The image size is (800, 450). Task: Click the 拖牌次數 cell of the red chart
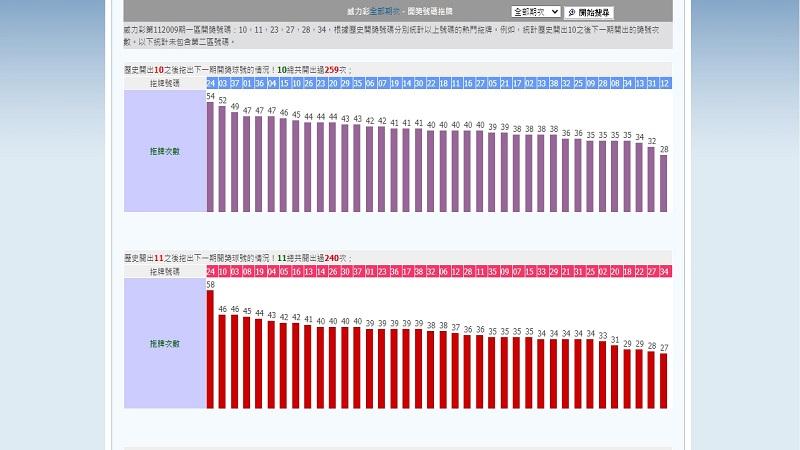pos(164,343)
